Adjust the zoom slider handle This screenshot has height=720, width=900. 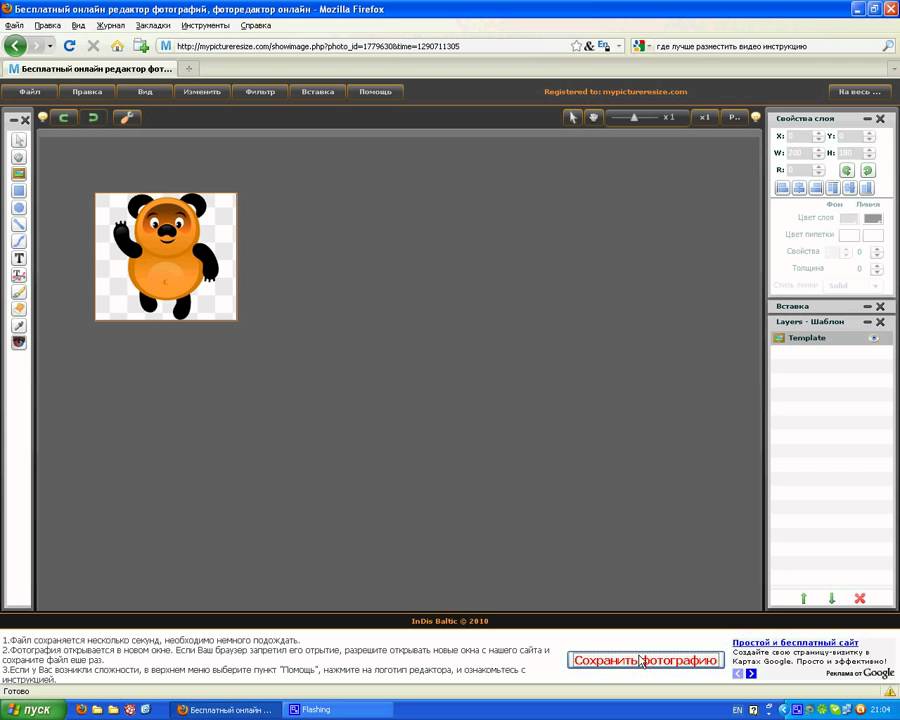coord(634,117)
